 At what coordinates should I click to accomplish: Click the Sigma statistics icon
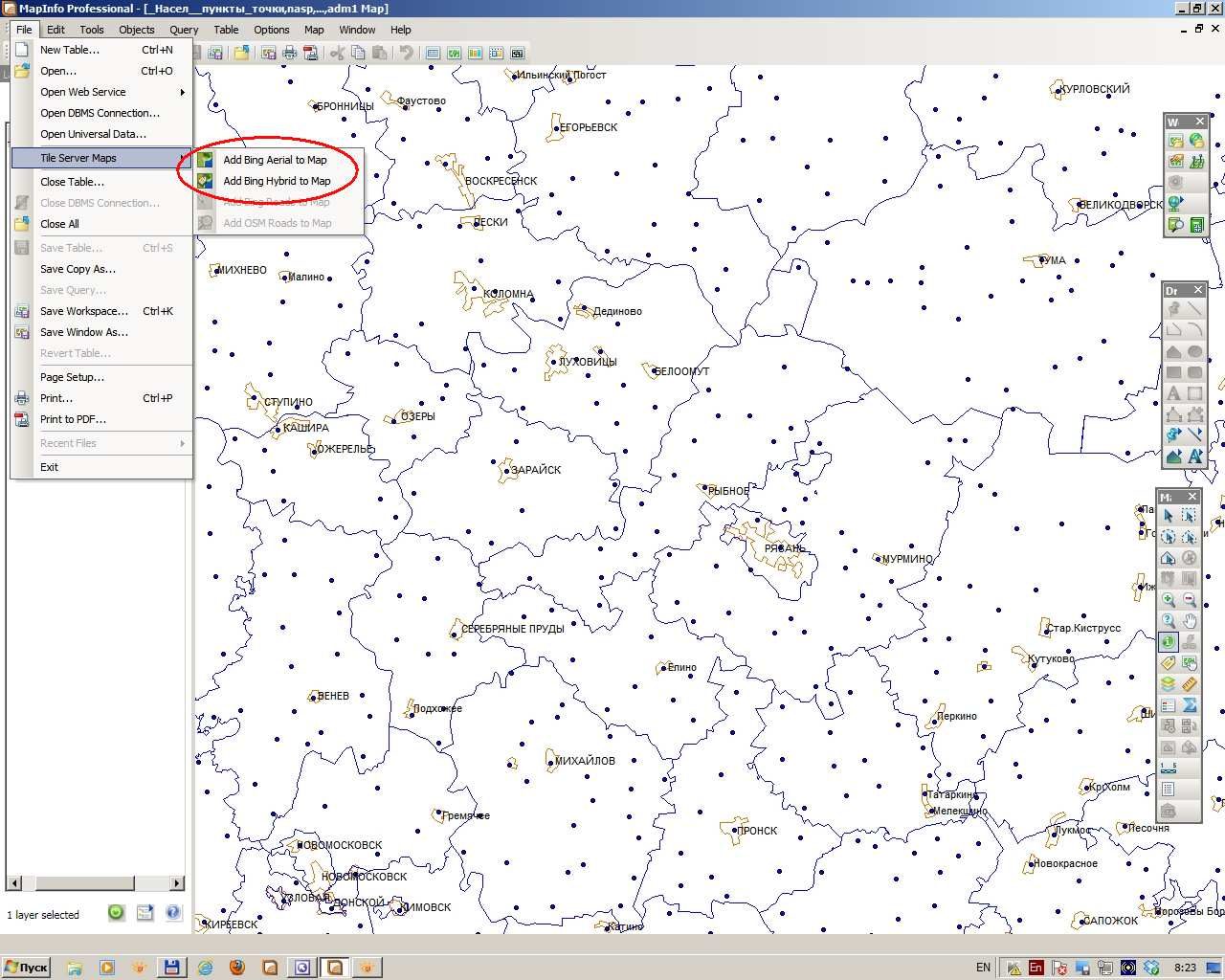click(1190, 705)
